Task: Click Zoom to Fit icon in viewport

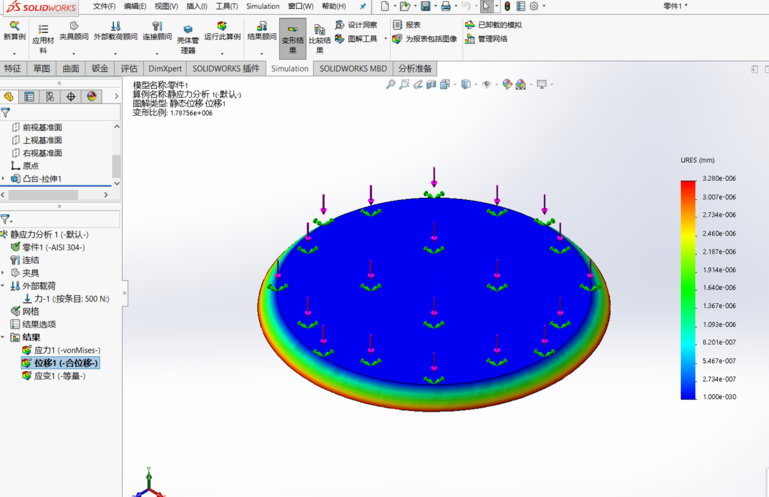Action: pyautogui.click(x=390, y=84)
